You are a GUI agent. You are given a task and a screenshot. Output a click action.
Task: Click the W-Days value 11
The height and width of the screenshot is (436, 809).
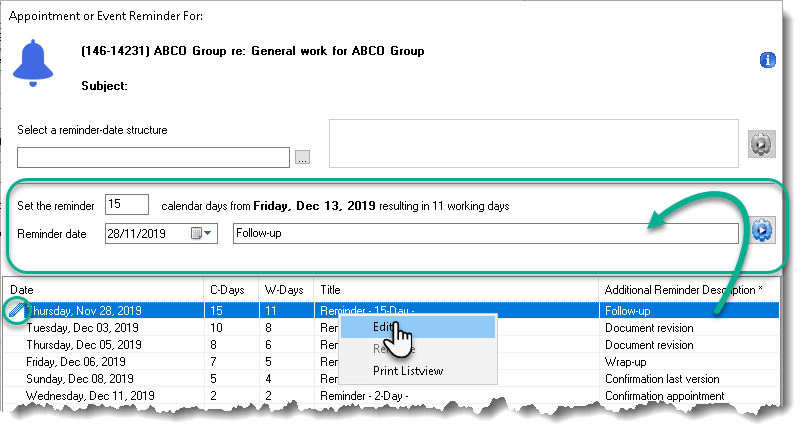[270, 311]
